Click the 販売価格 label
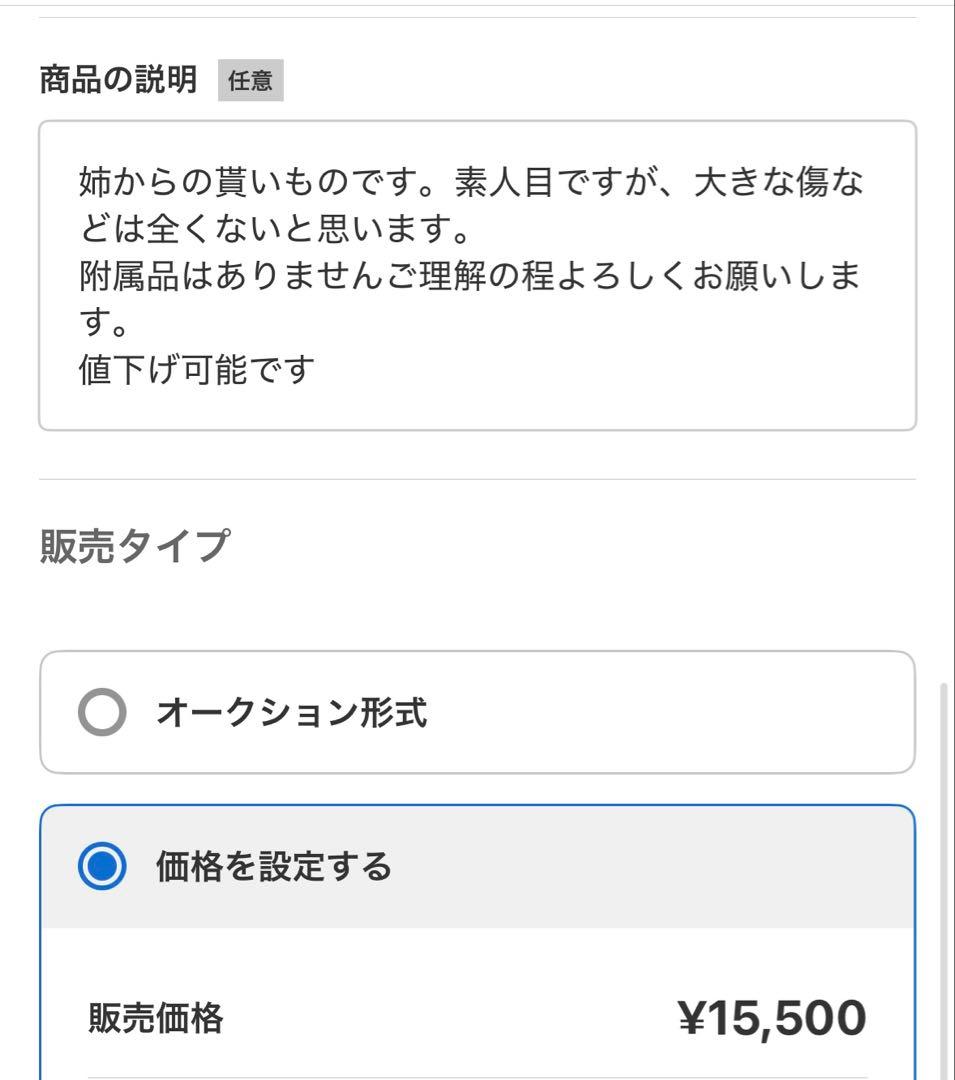The height and width of the screenshot is (1080, 955). [156, 1019]
